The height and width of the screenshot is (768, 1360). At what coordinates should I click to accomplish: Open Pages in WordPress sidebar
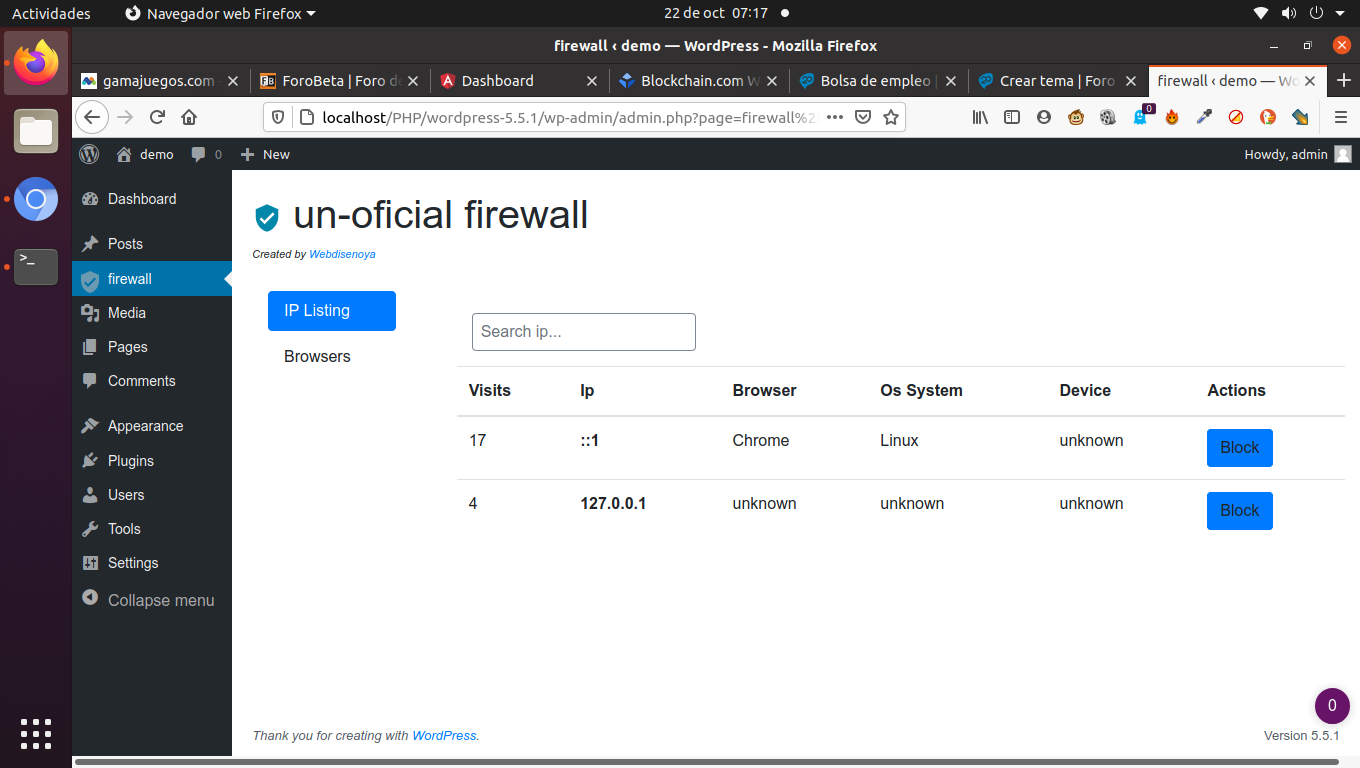coord(152,347)
